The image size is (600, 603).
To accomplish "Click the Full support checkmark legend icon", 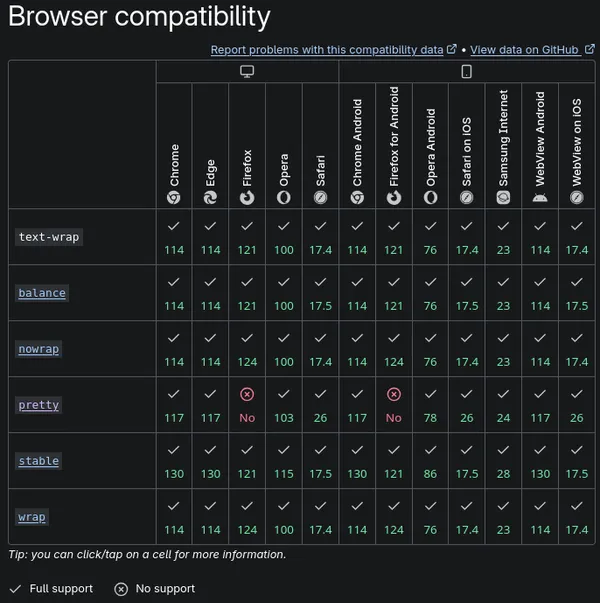I will point(15,589).
